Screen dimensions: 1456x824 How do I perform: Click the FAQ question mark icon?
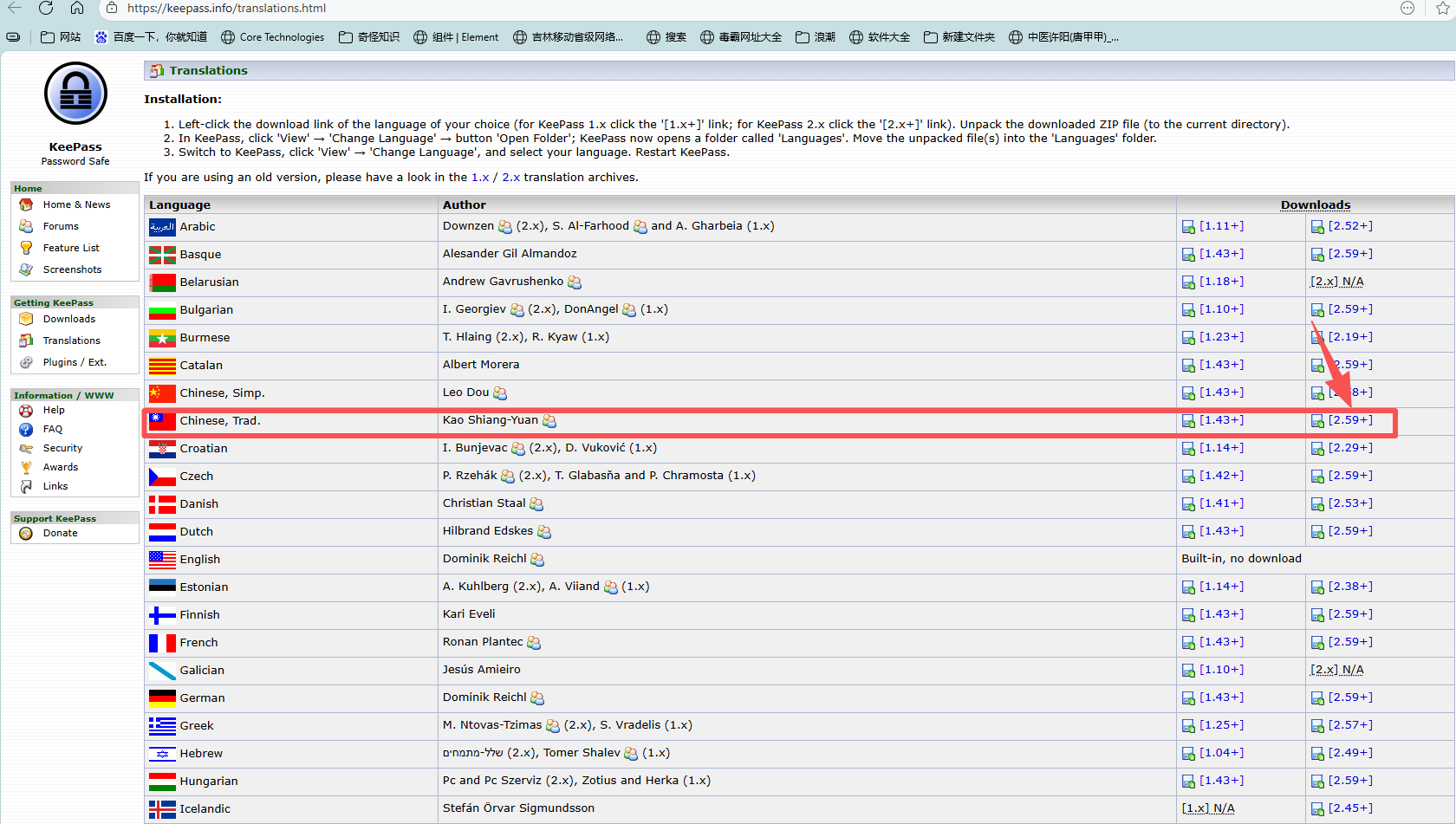coord(26,429)
